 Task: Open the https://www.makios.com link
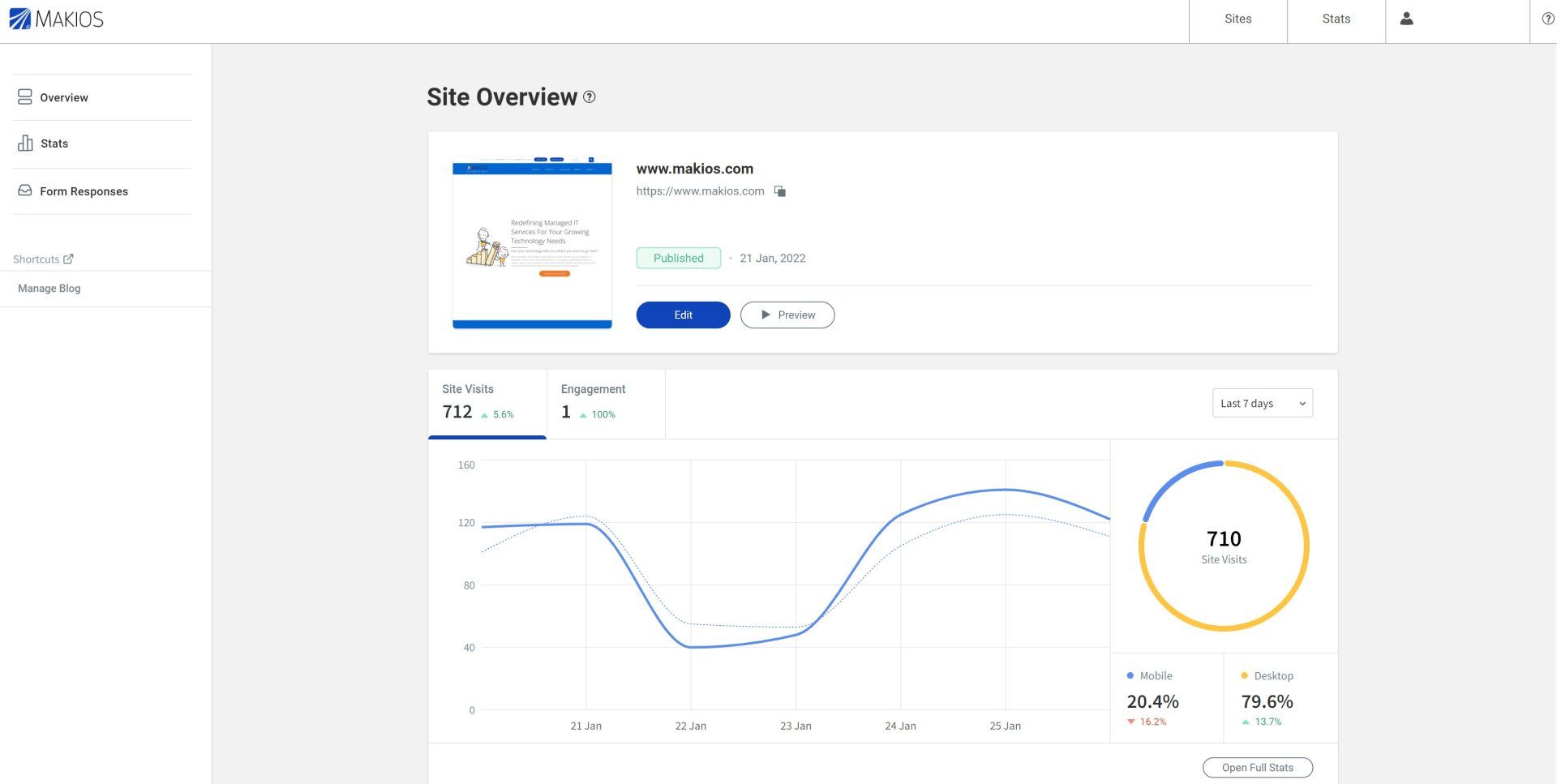point(700,191)
